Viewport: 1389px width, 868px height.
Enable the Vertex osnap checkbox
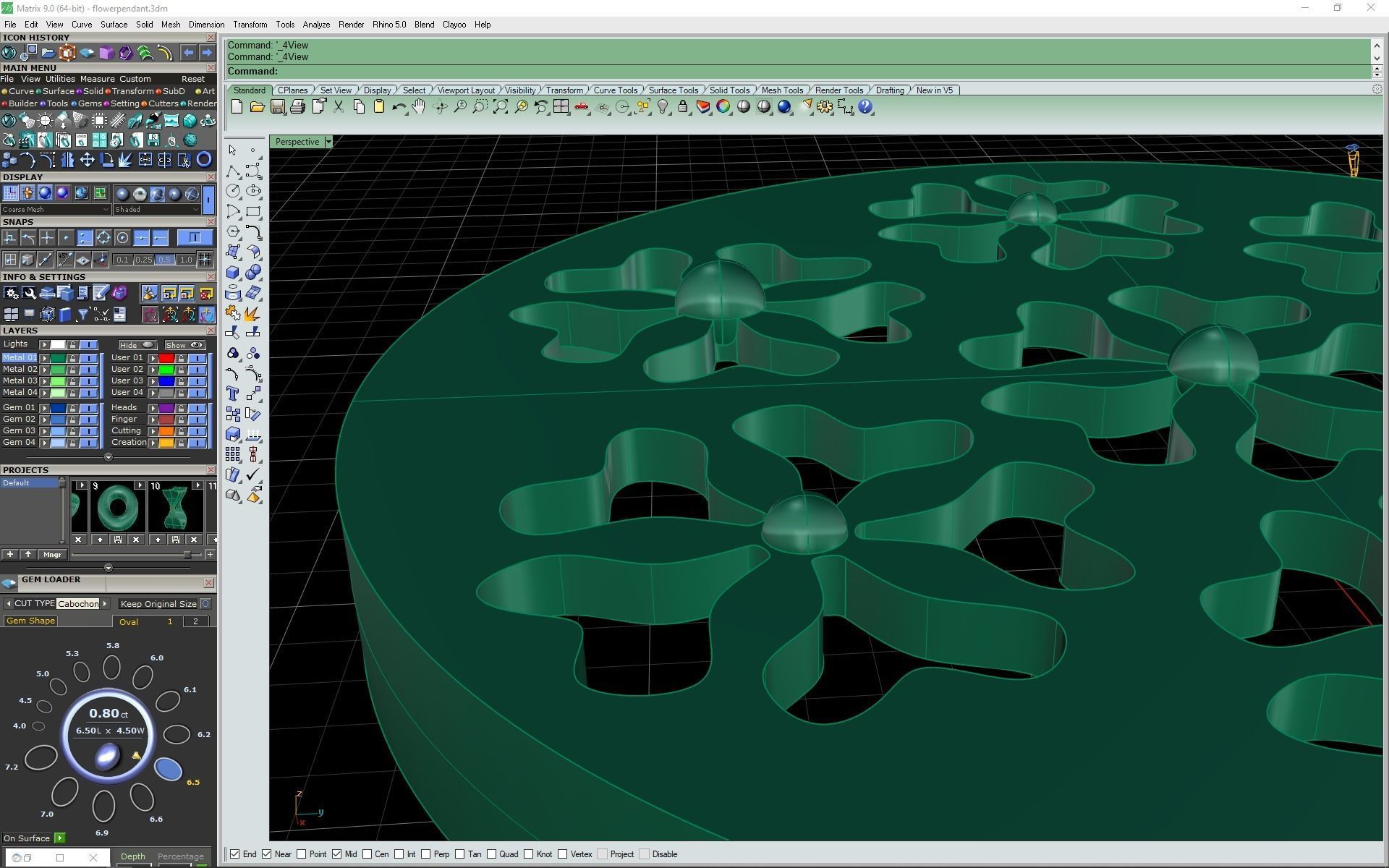point(562,854)
